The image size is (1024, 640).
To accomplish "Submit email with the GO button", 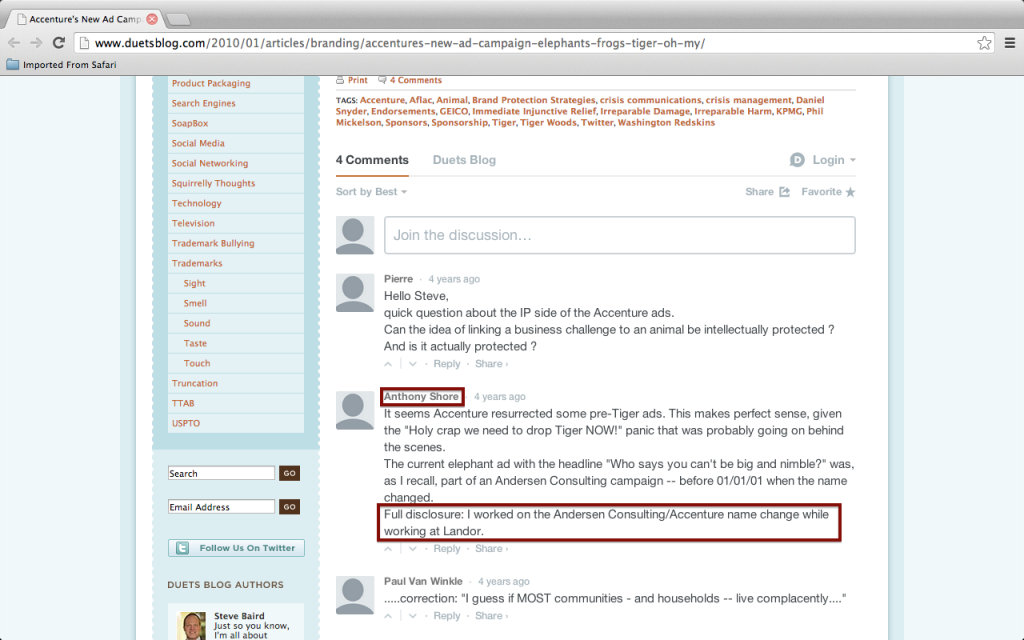I will (289, 507).
